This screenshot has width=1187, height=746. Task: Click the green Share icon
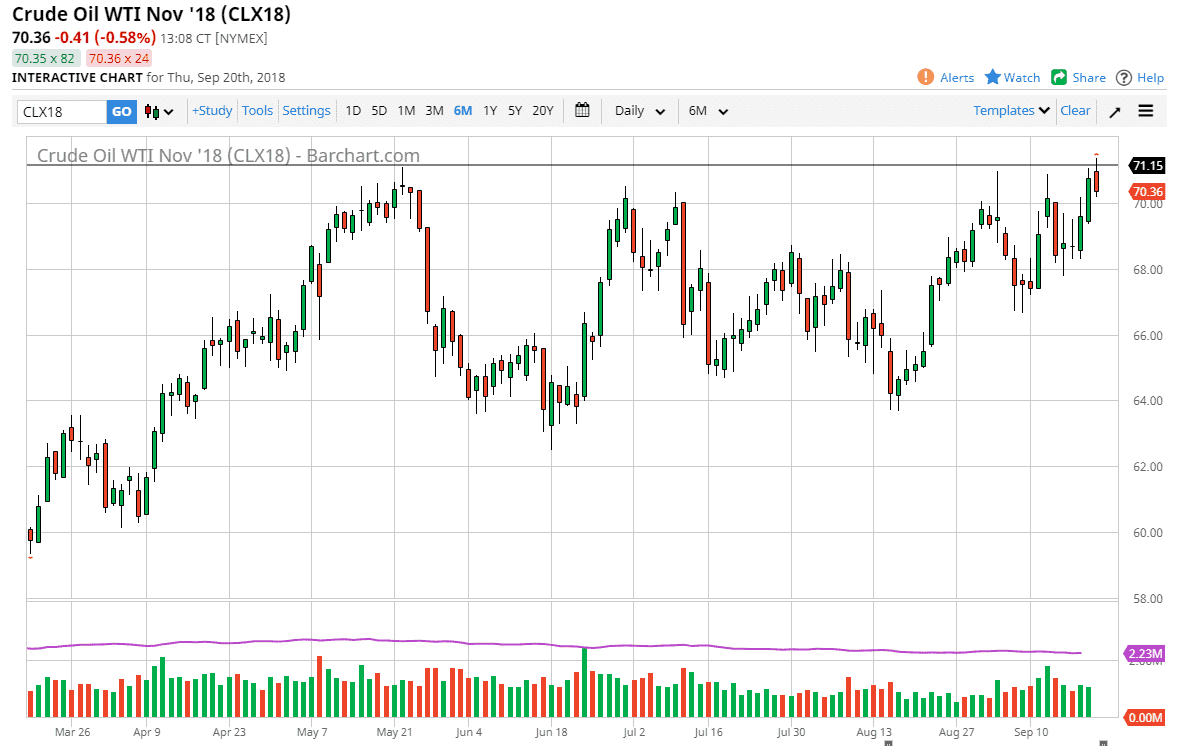[1059, 78]
